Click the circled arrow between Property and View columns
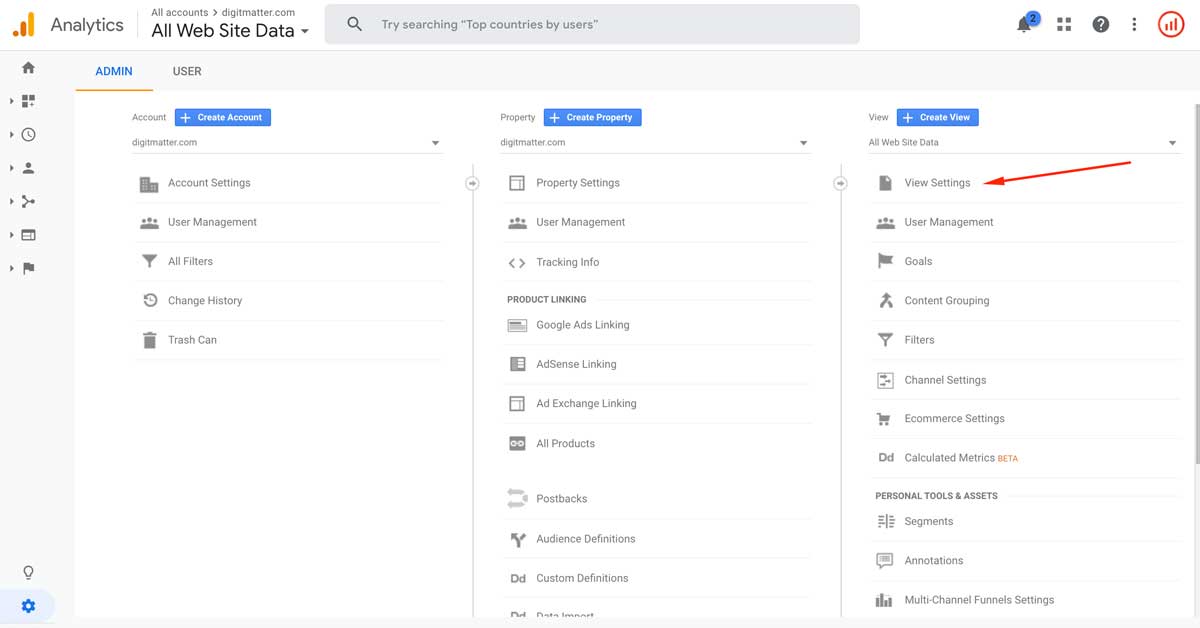 (x=840, y=184)
